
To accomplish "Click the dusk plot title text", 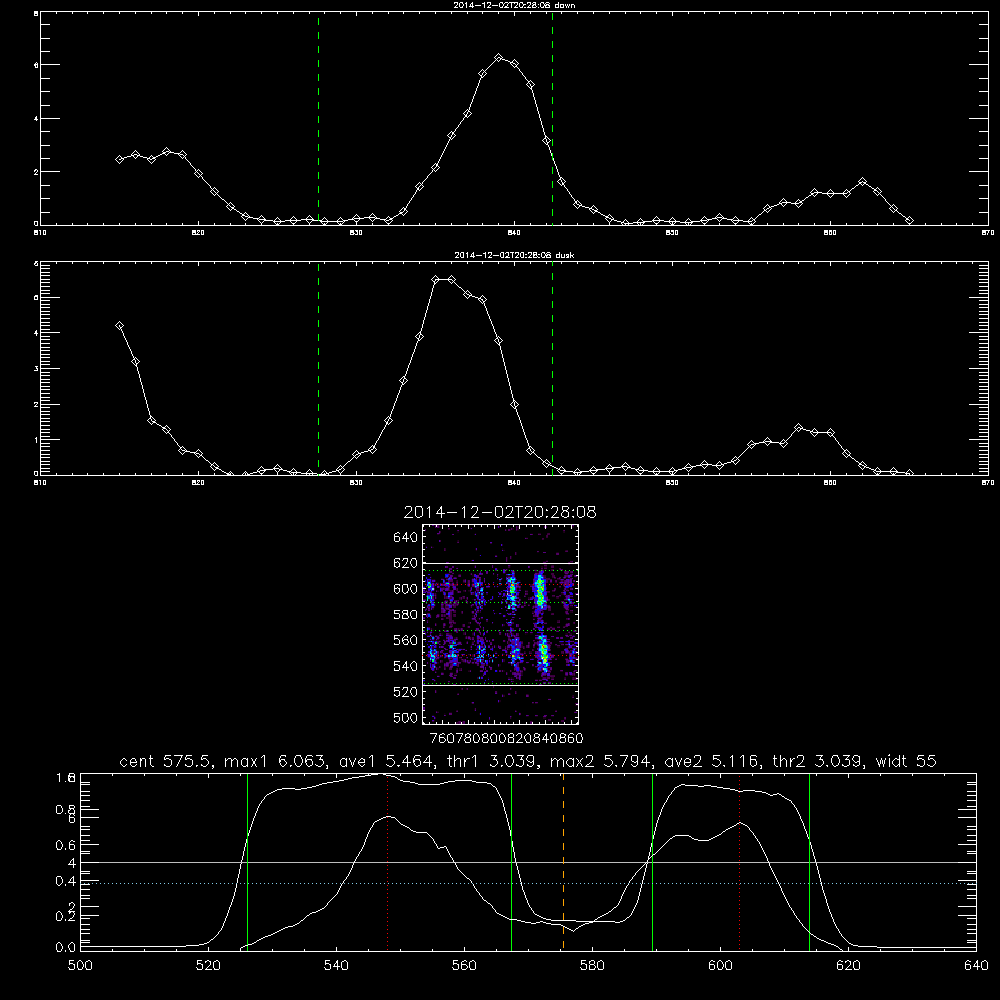I will [x=514, y=255].
